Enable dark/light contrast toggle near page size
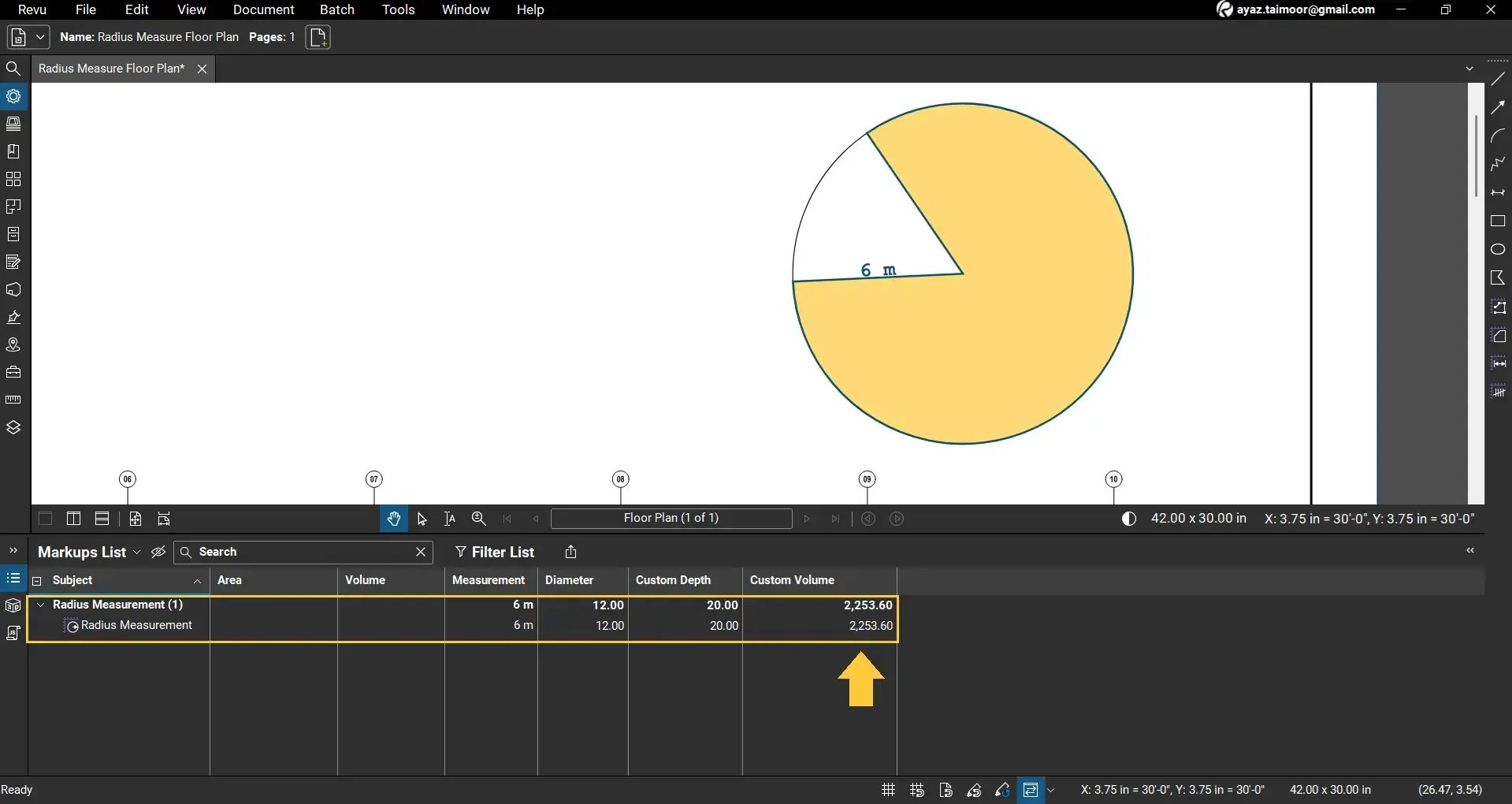The width and height of the screenshot is (1512, 804). (1127, 518)
